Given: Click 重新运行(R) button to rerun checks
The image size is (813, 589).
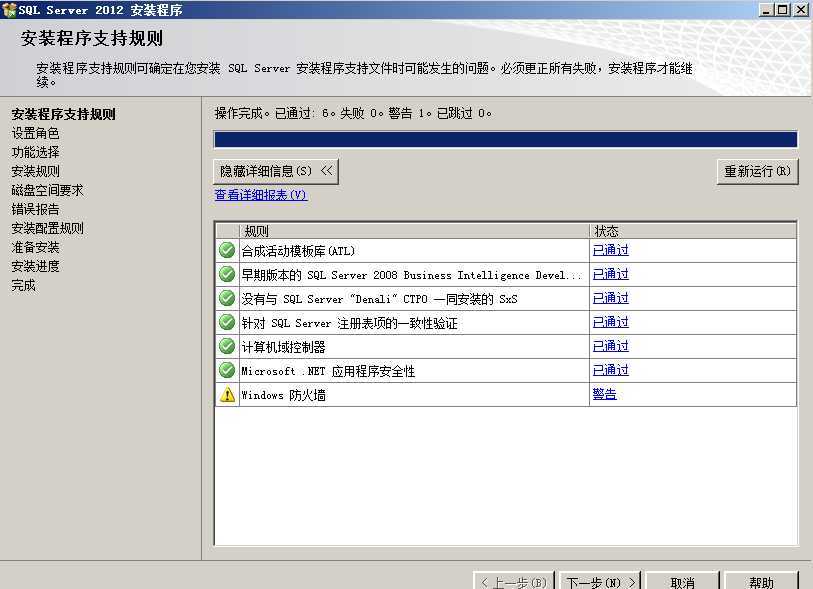Looking at the screenshot, I should tap(758, 171).
